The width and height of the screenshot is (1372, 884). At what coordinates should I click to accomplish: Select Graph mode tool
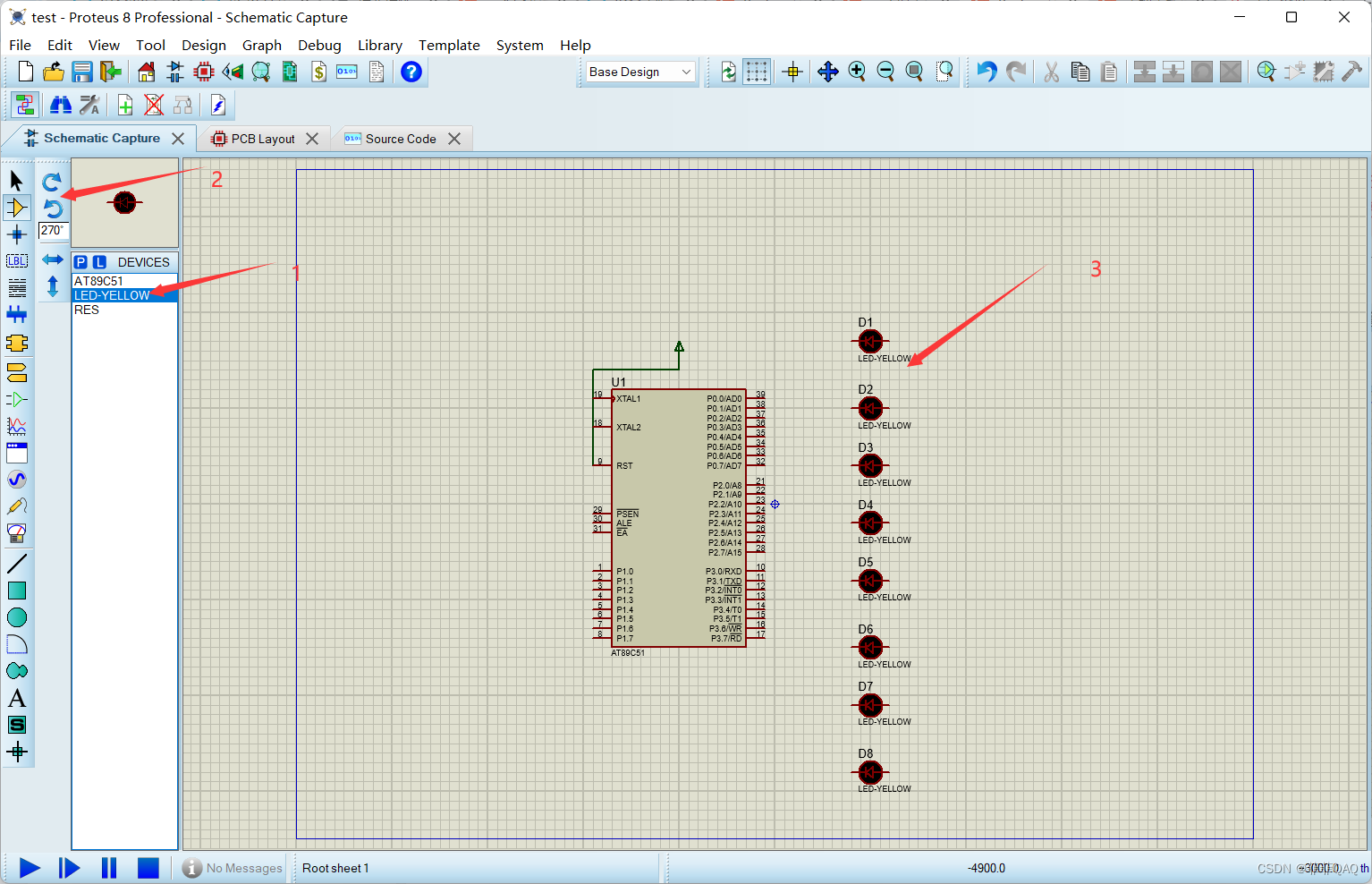point(16,426)
